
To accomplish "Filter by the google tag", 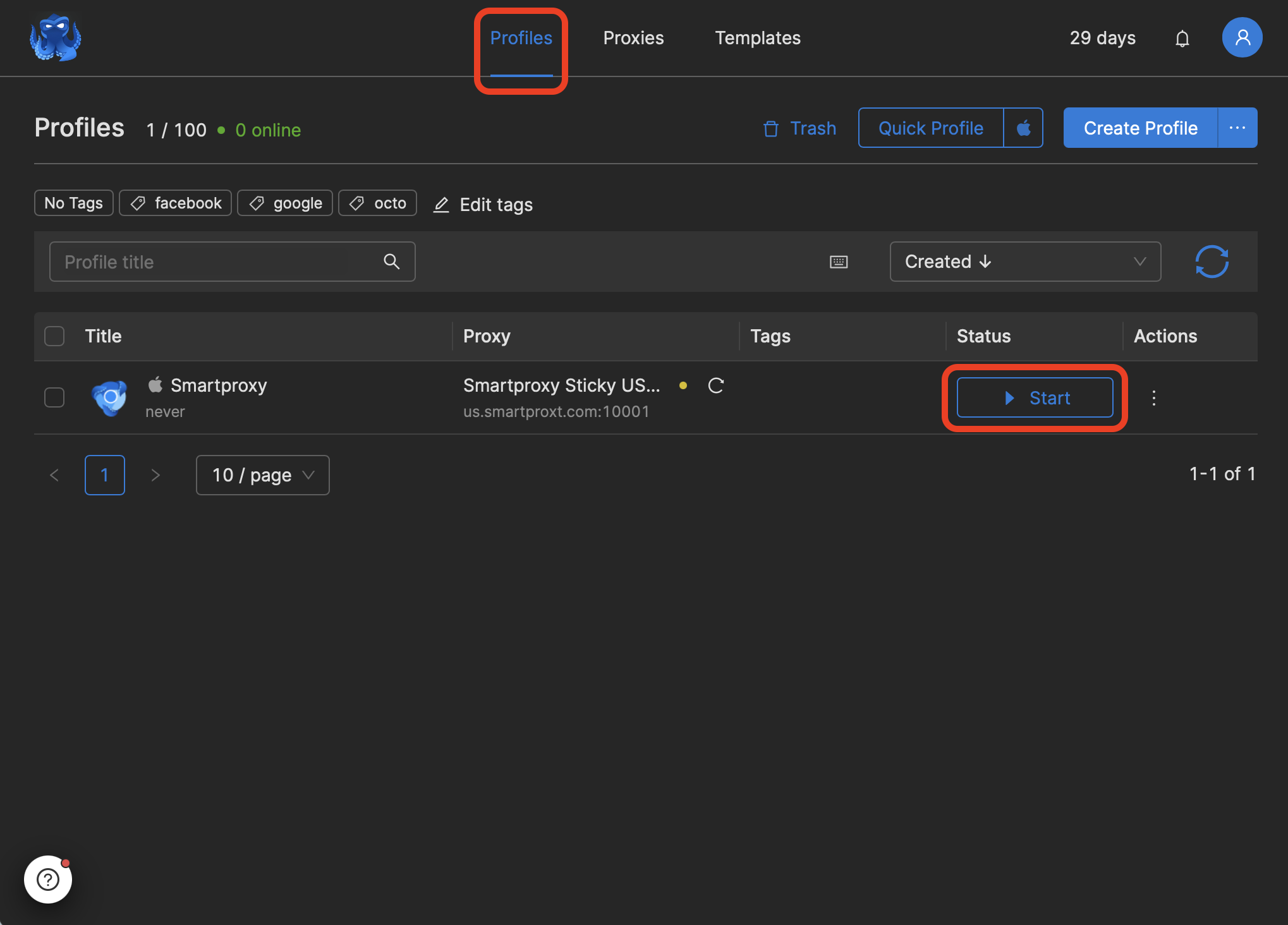I will [285, 203].
